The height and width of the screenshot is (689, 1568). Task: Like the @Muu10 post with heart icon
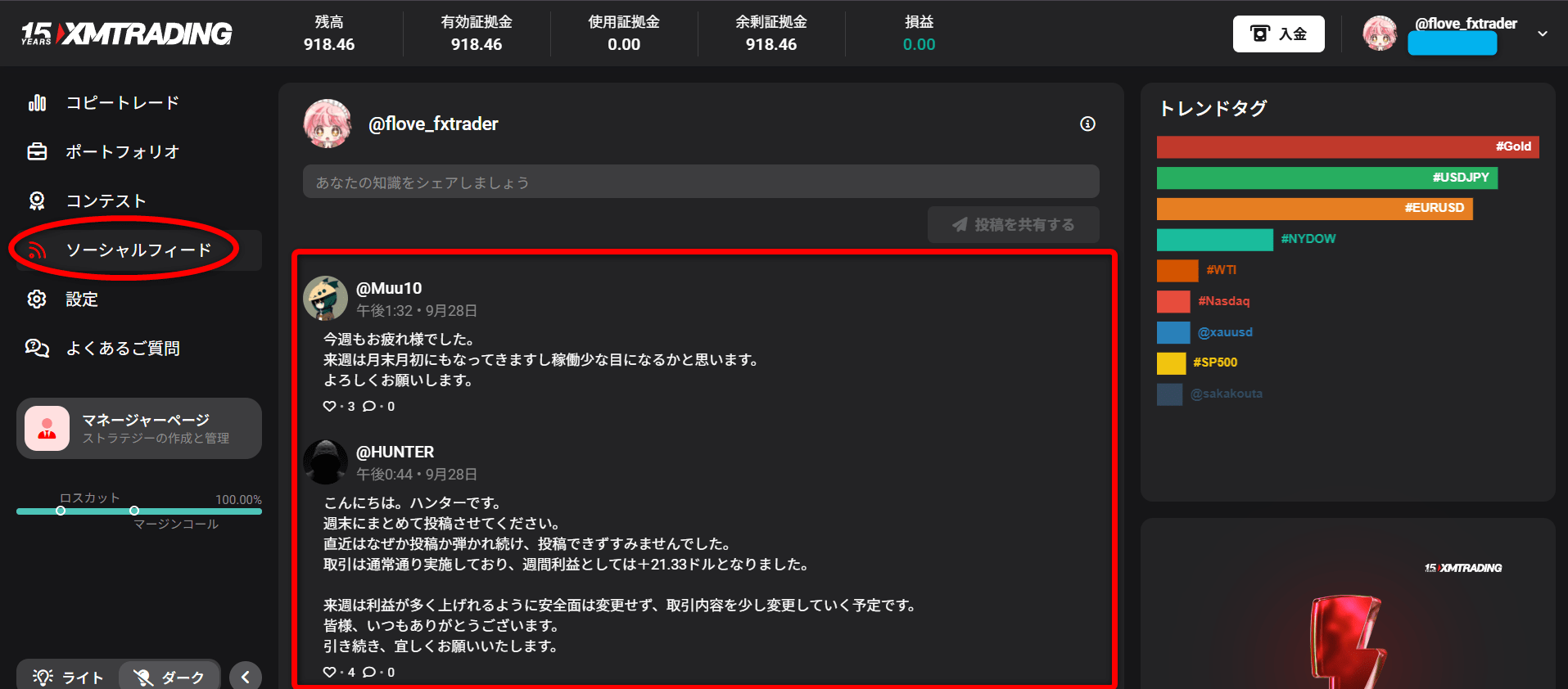329,406
